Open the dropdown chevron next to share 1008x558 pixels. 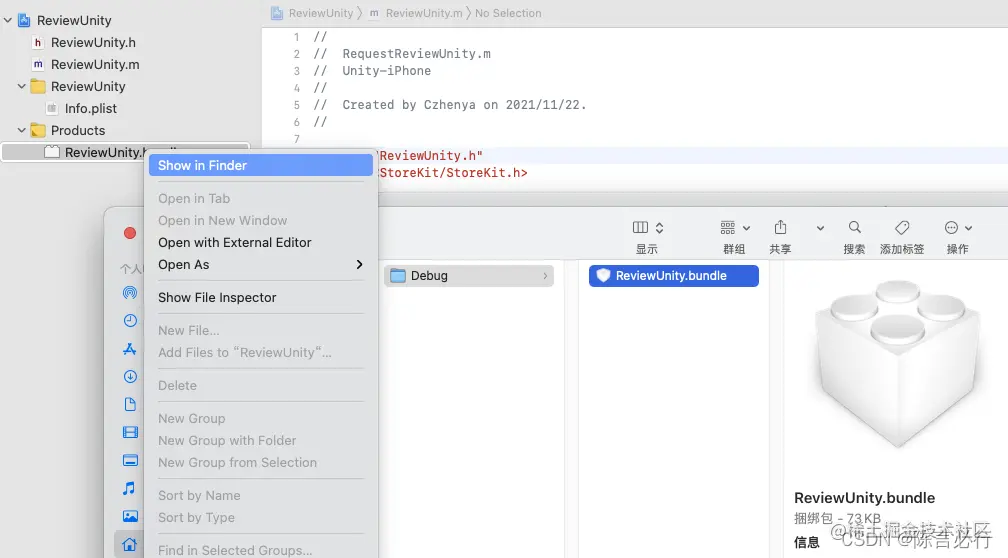pos(820,228)
